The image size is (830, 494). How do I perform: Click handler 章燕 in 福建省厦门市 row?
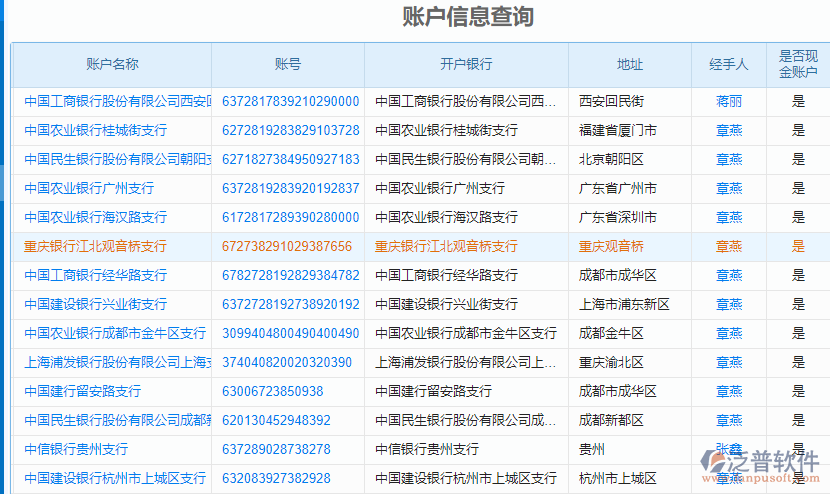pos(729,130)
